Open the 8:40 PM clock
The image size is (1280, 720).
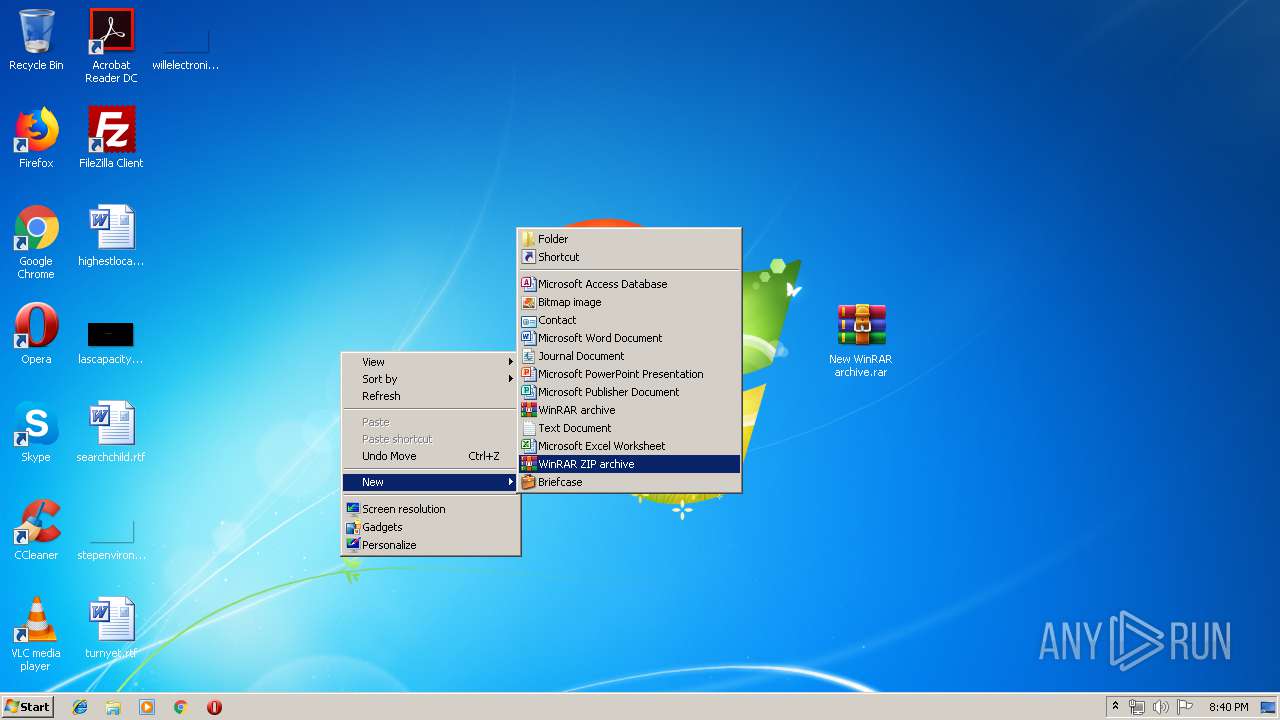(x=1228, y=707)
